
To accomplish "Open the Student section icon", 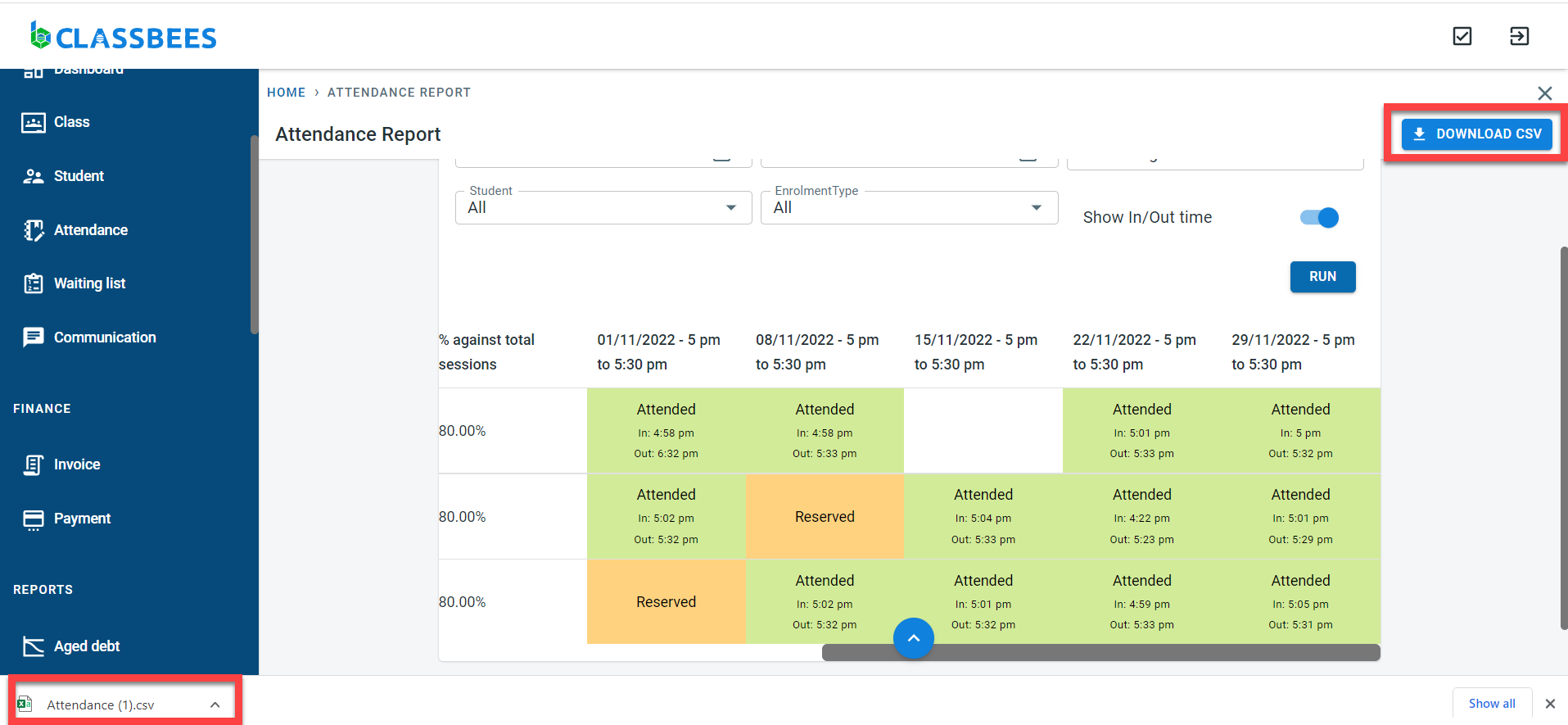I will (33, 177).
